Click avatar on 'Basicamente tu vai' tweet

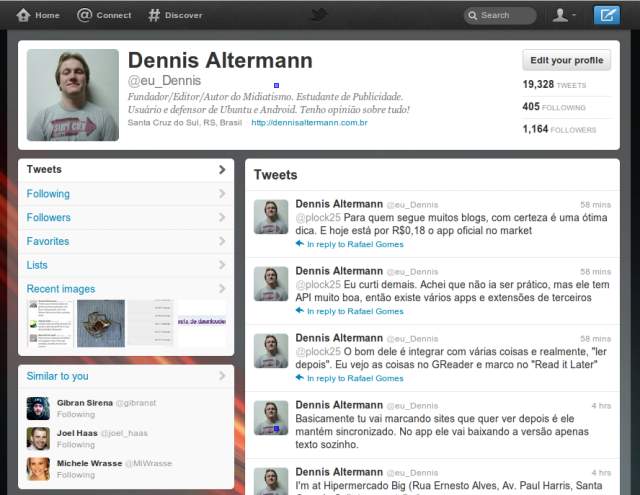pos(271,417)
